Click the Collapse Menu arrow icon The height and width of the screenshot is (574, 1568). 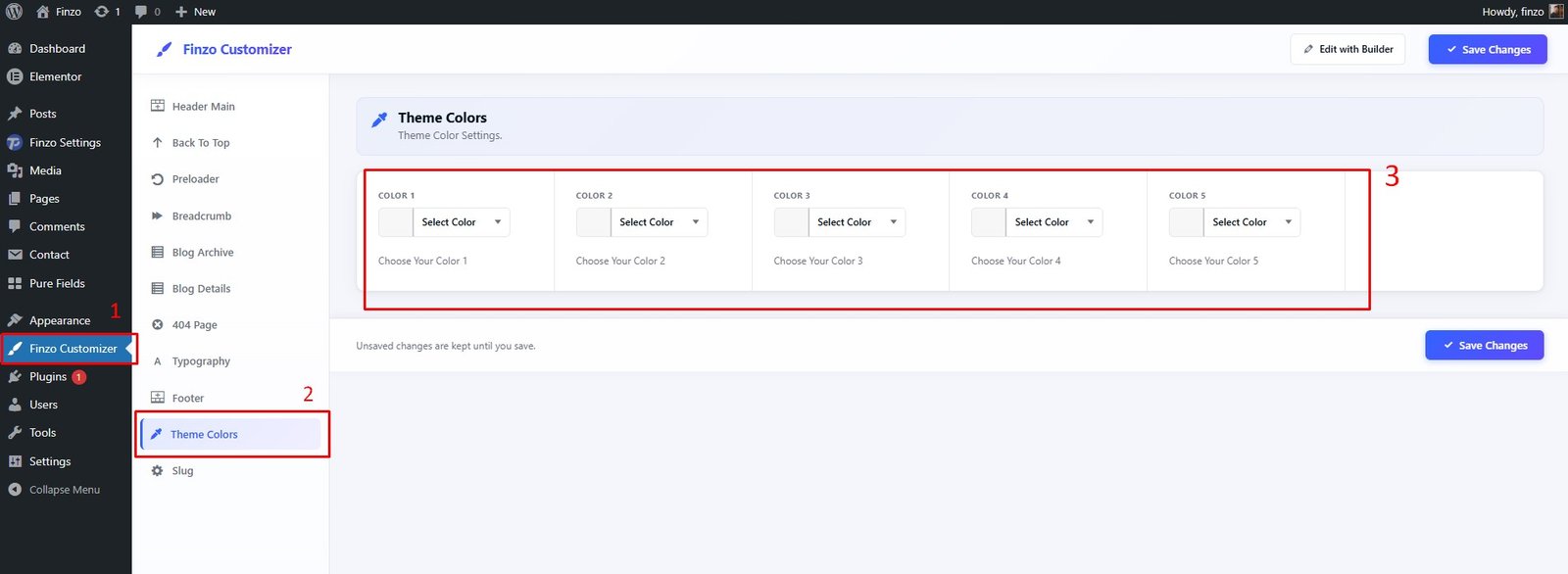(15, 490)
